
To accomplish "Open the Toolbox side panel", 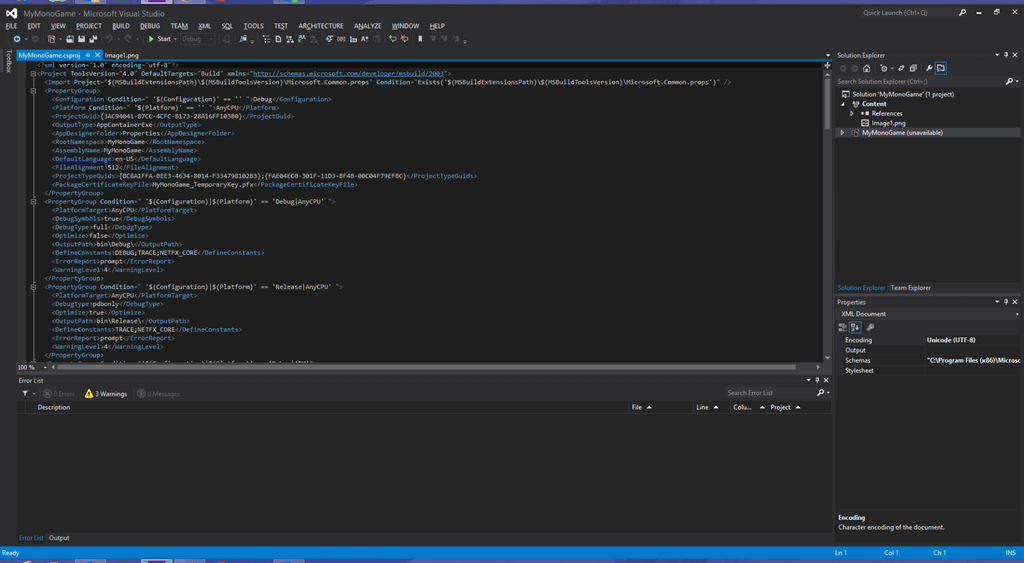I will click(8, 60).
